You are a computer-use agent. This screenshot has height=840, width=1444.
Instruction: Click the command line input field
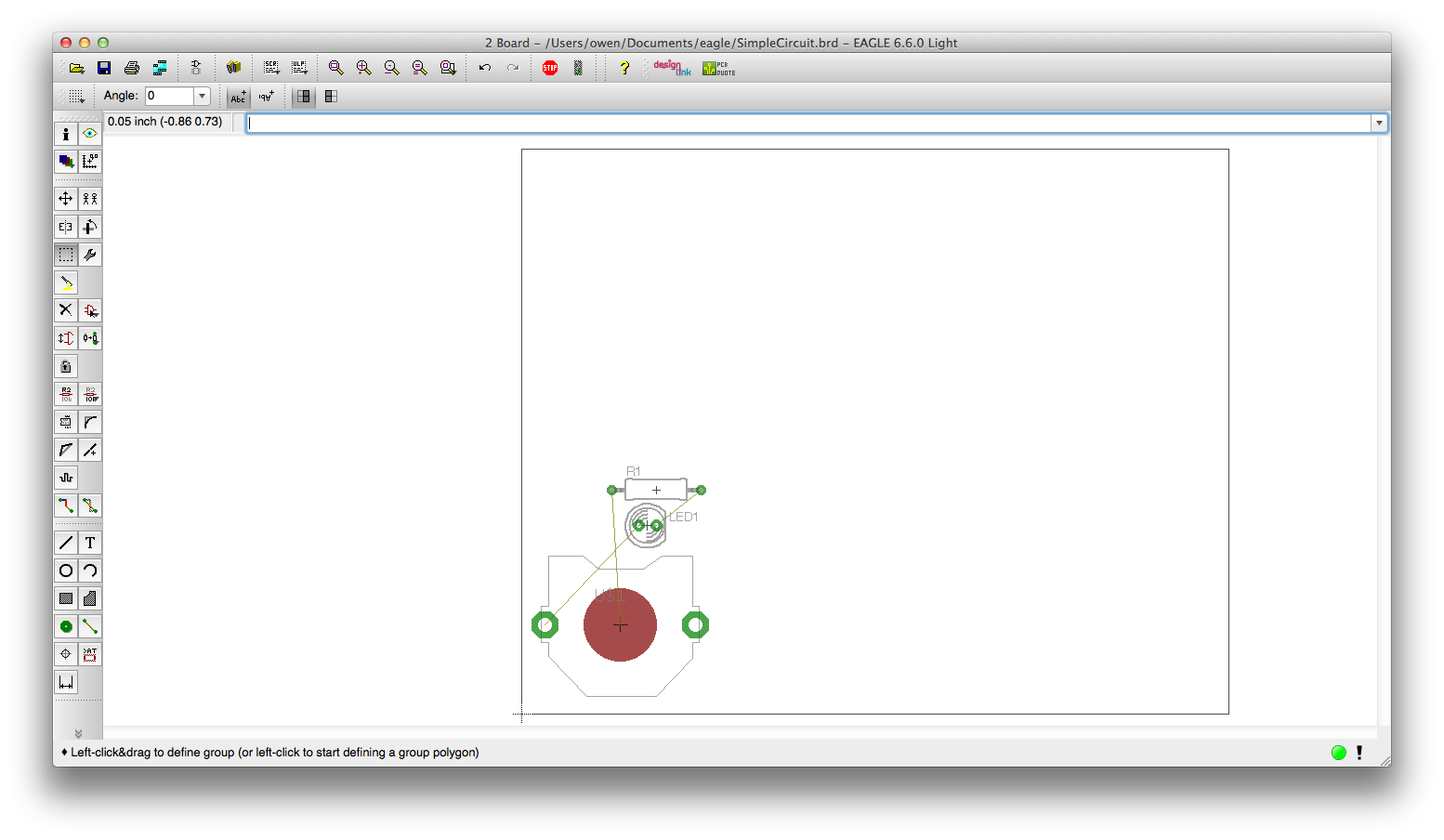809,123
